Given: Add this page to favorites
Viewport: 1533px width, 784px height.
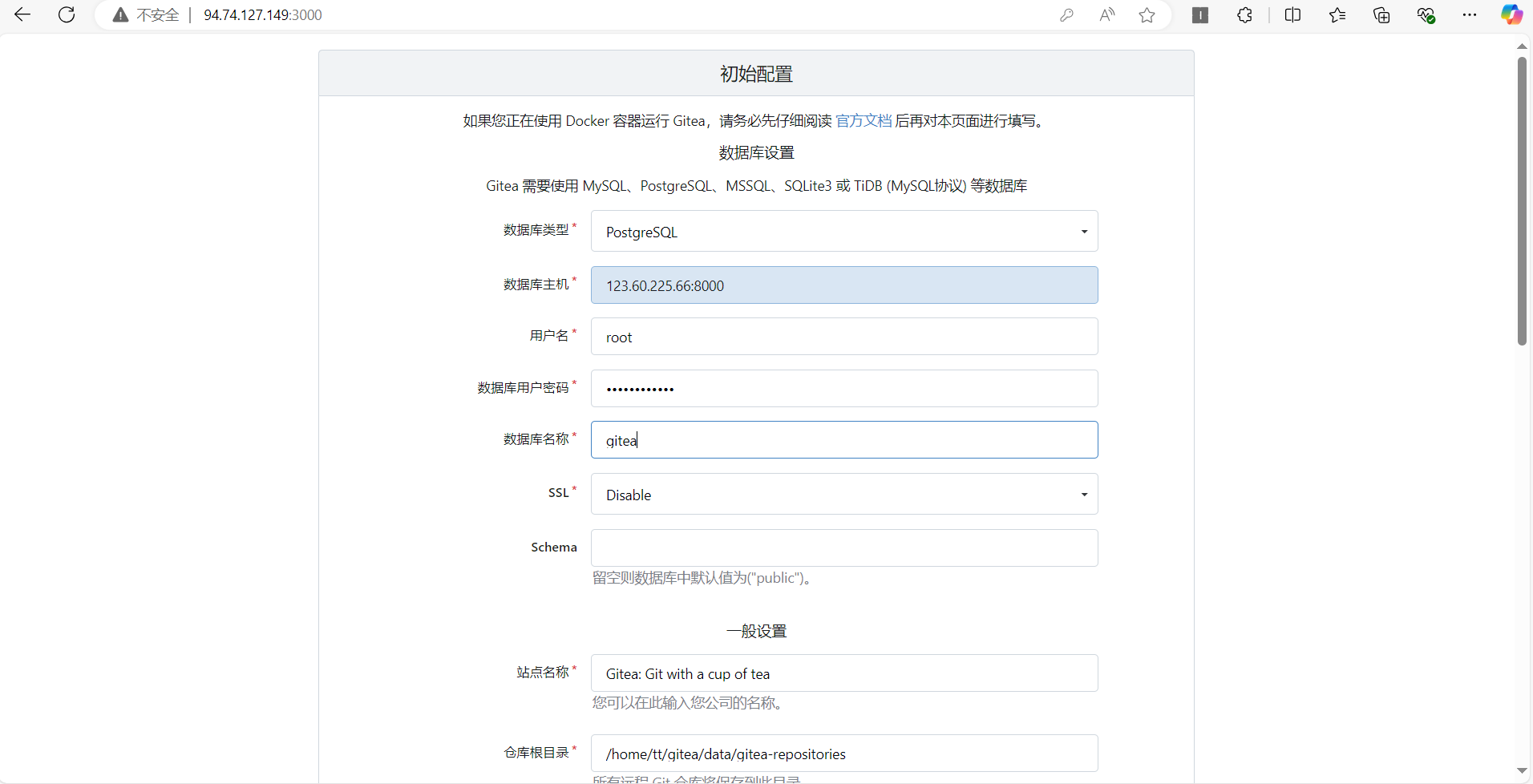Looking at the screenshot, I should pos(1146,14).
